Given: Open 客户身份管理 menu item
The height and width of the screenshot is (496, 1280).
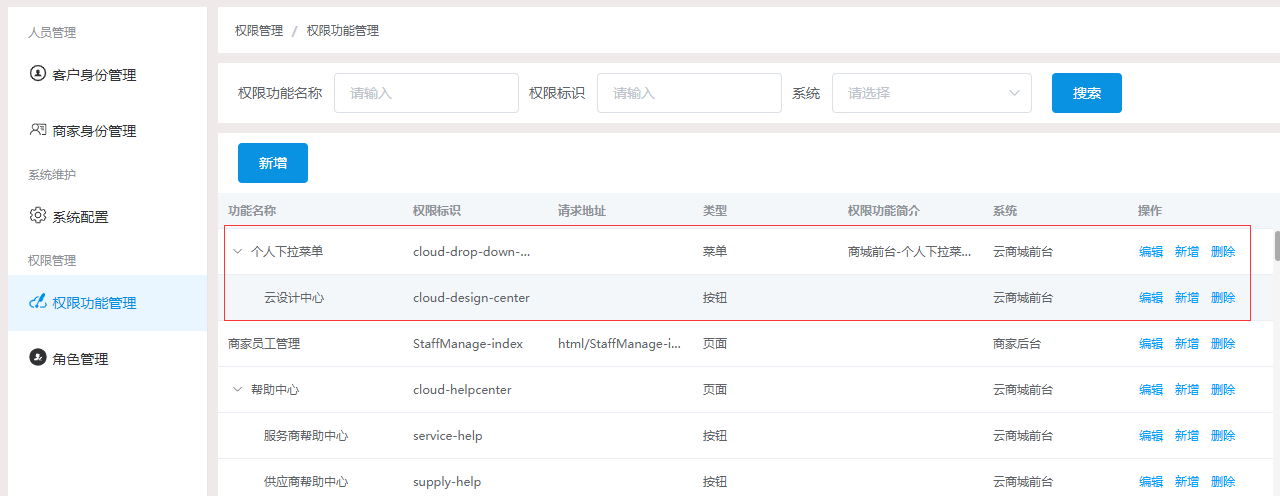Looking at the screenshot, I should [x=107, y=74].
